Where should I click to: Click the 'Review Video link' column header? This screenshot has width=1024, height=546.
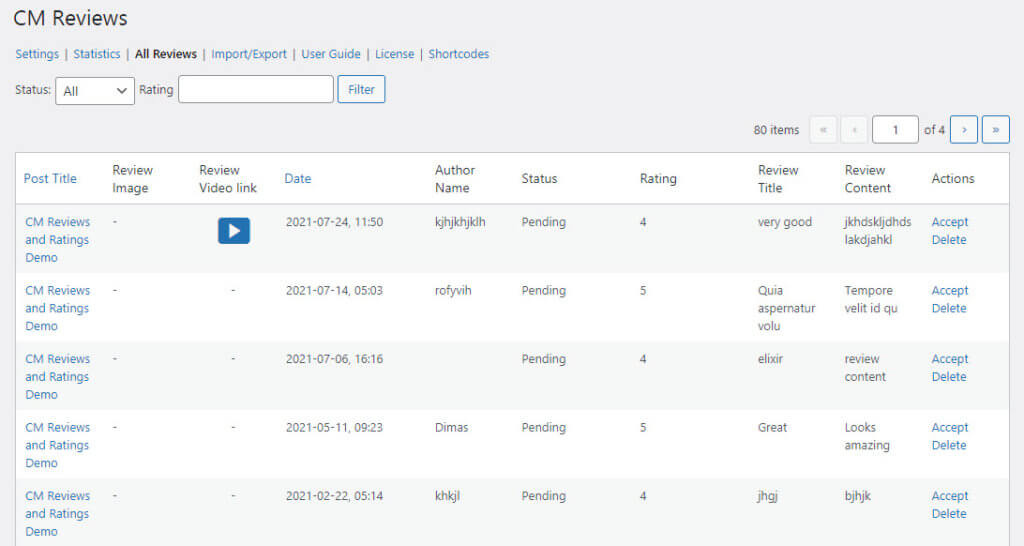(x=228, y=179)
